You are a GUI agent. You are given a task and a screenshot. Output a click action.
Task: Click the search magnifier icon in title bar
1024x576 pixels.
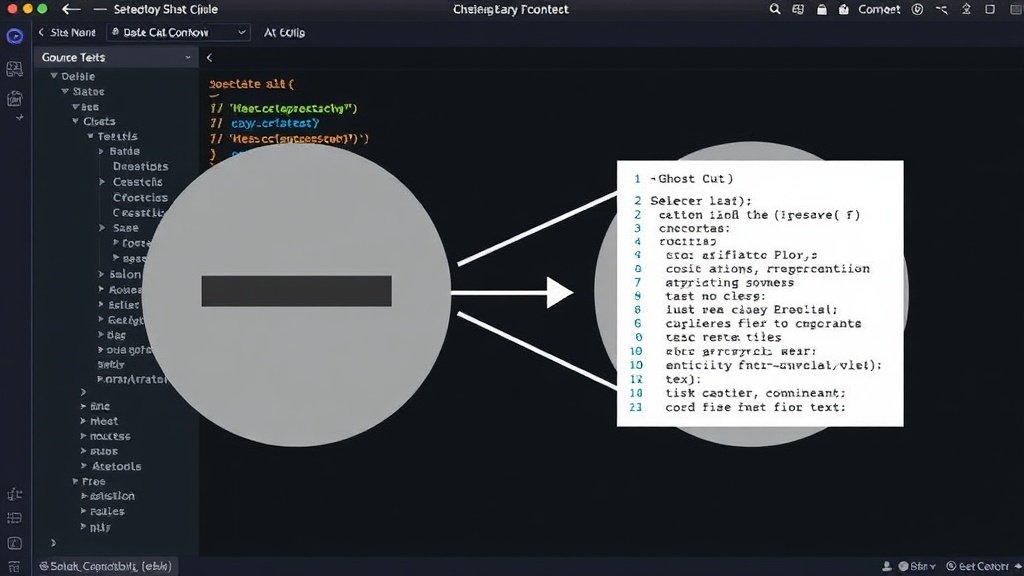point(775,9)
